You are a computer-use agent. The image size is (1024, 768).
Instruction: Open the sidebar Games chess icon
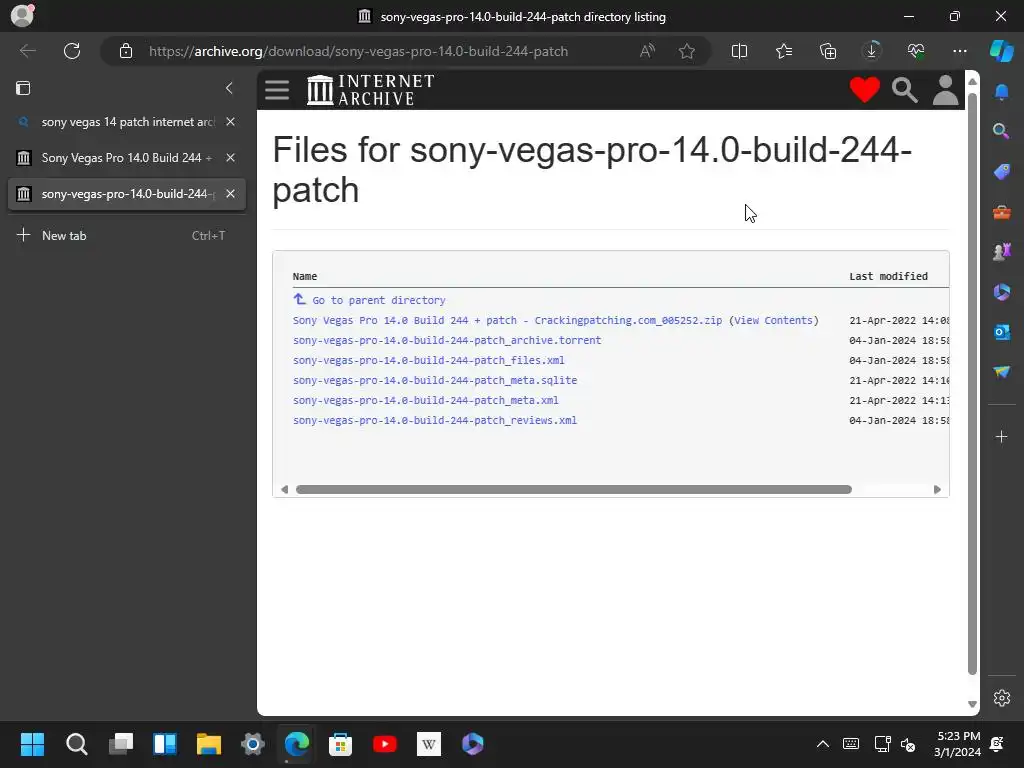(x=1001, y=251)
